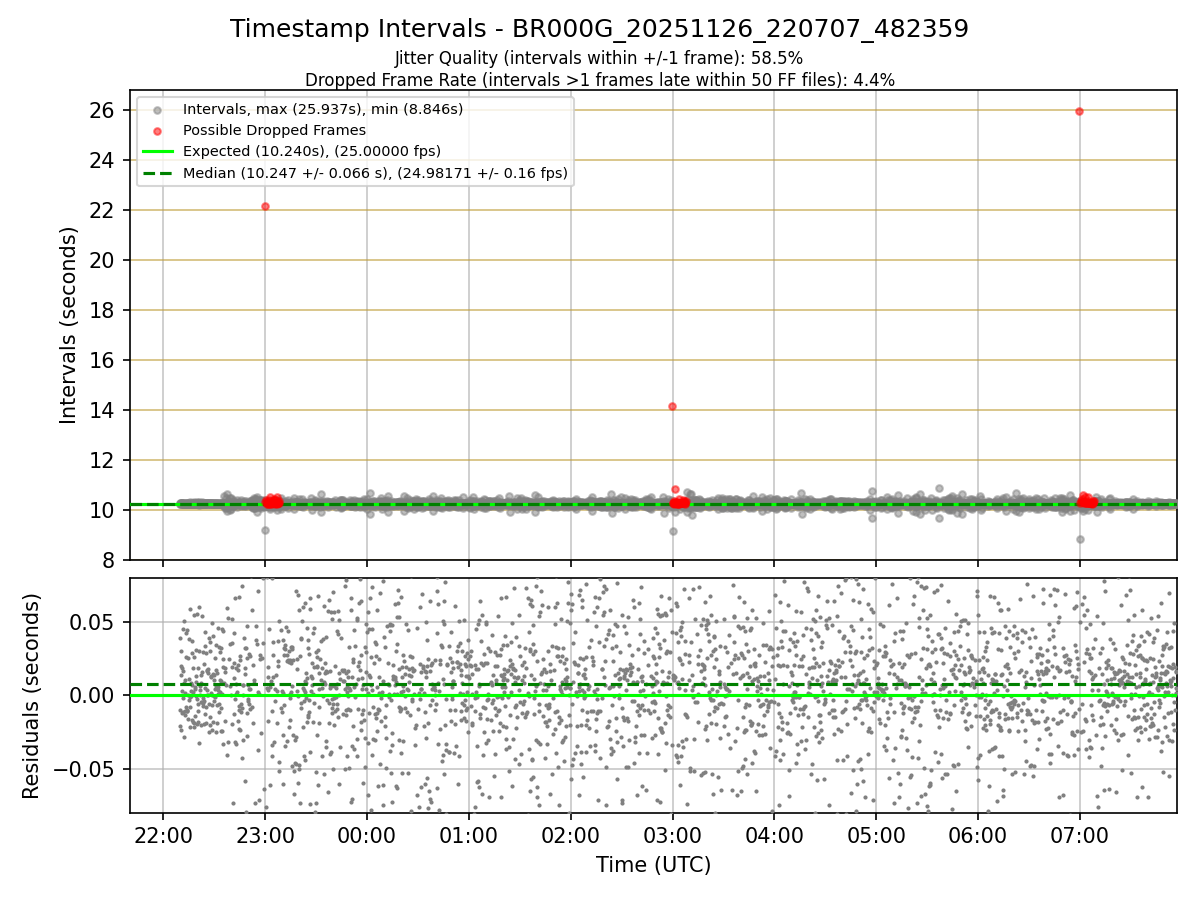
Task: Click the red dropped-frame point near 22 seconds
Action: coord(265,206)
